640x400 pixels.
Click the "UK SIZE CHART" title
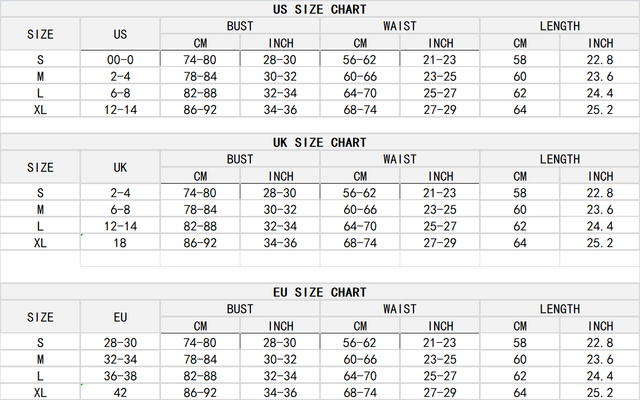(x=320, y=143)
